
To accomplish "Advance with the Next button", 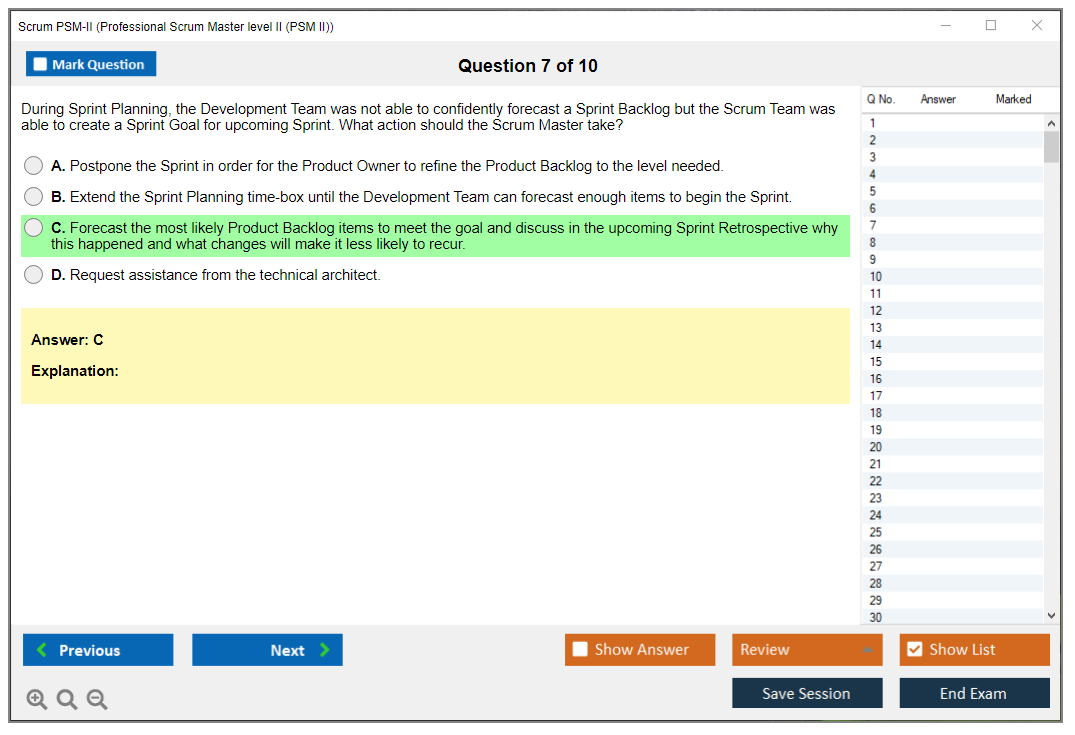I will click(267, 650).
